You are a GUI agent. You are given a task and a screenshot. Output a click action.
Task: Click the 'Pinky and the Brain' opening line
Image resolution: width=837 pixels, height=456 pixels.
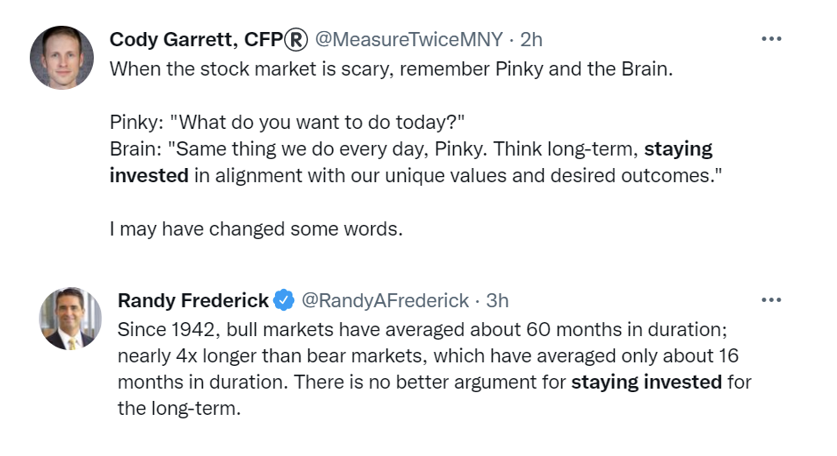391,69
